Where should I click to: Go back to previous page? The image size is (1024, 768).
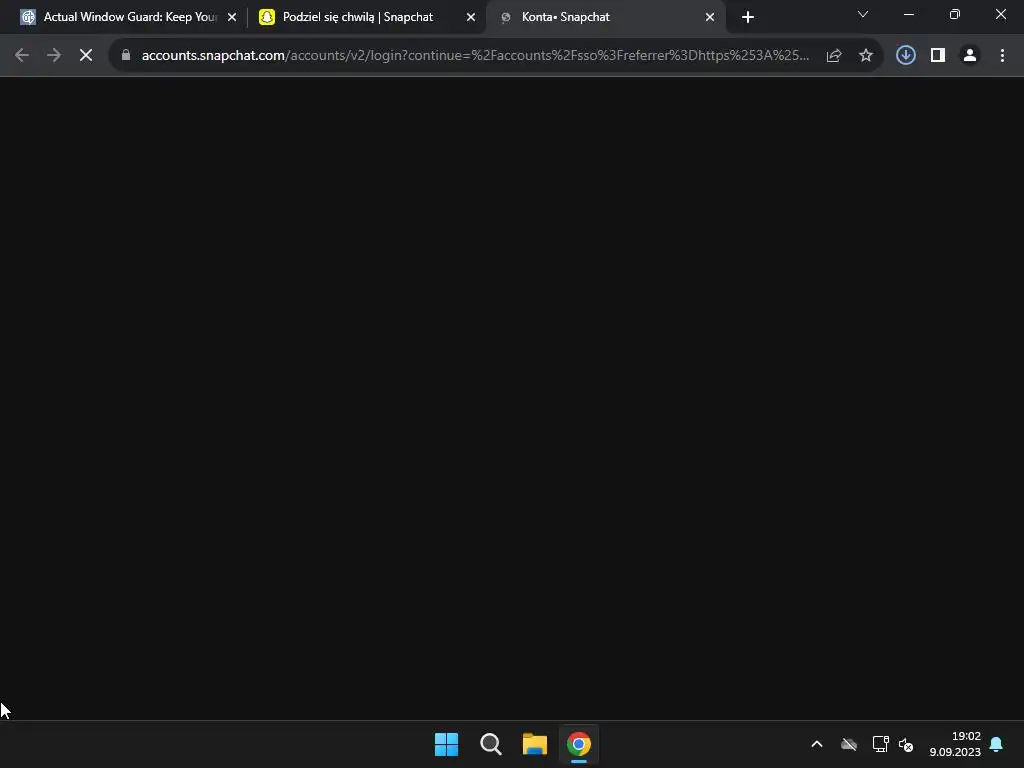pyautogui.click(x=22, y=56)
